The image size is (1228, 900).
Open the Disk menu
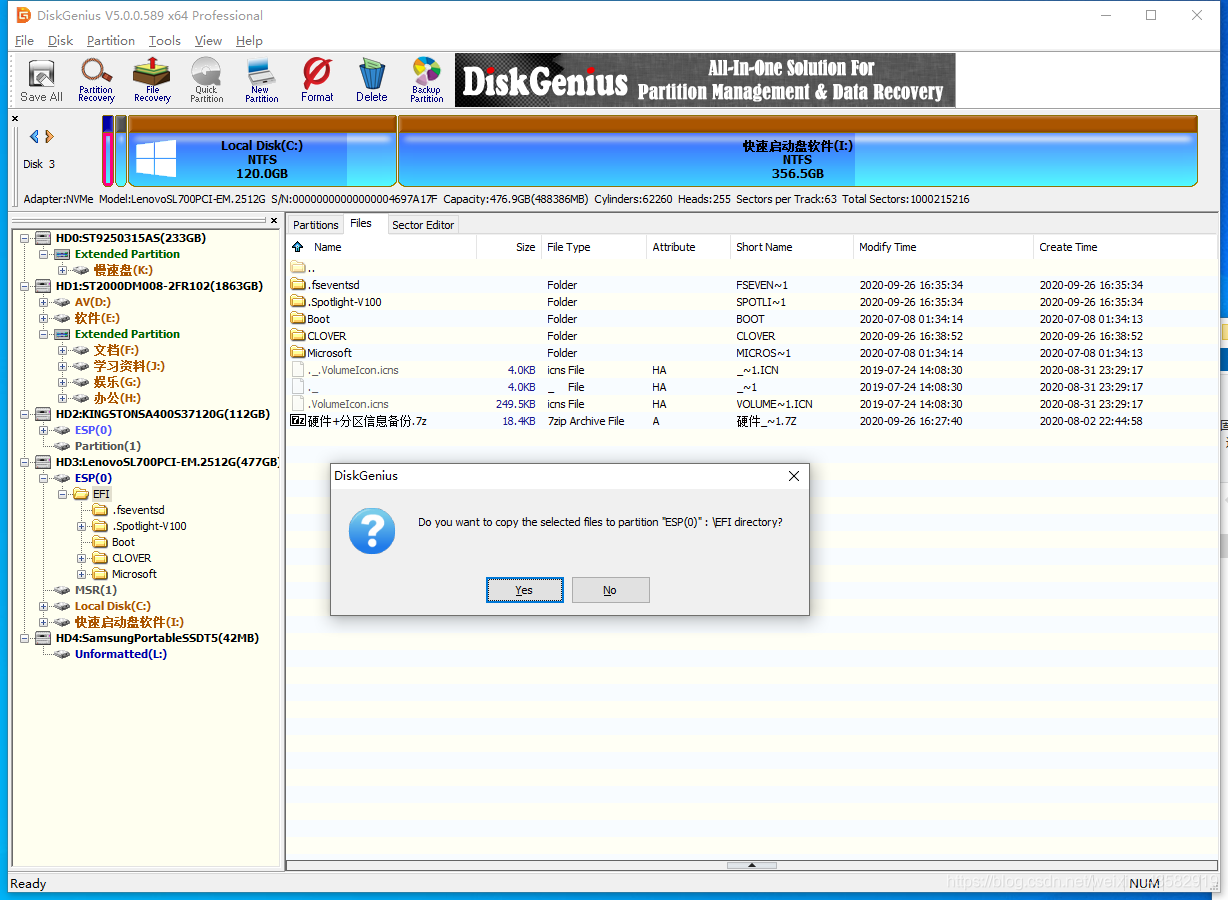click(x=60, y=41)
